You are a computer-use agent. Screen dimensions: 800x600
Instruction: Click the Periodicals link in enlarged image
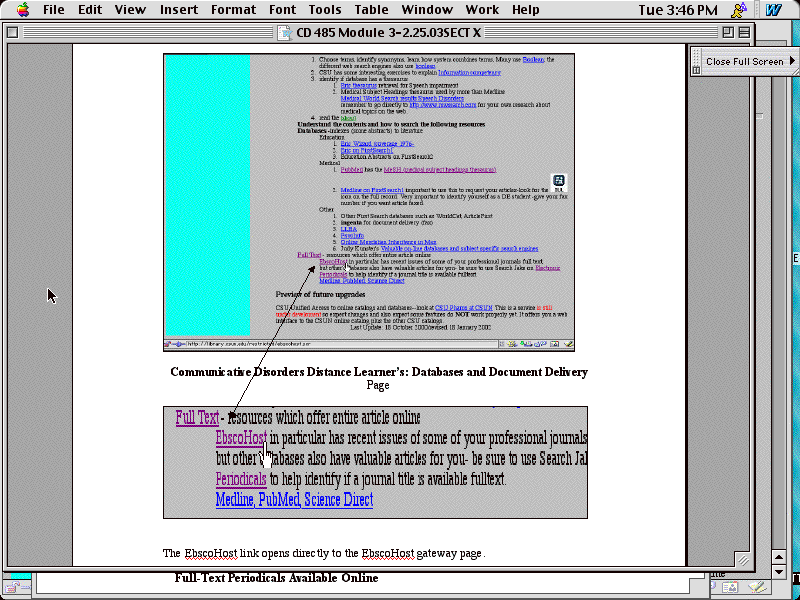(x=240, y=479)
